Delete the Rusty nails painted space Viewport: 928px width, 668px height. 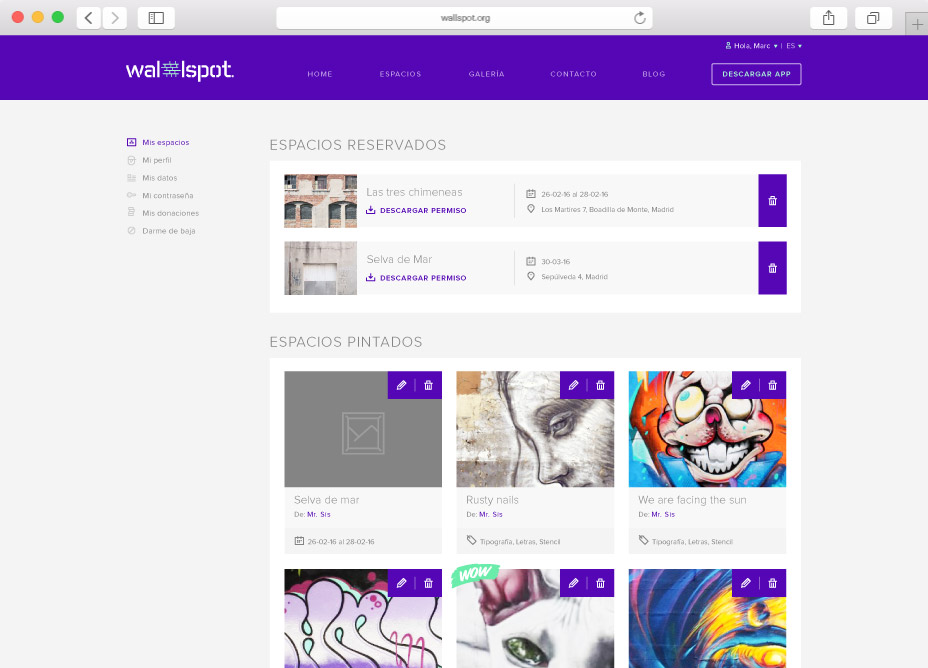601,385
